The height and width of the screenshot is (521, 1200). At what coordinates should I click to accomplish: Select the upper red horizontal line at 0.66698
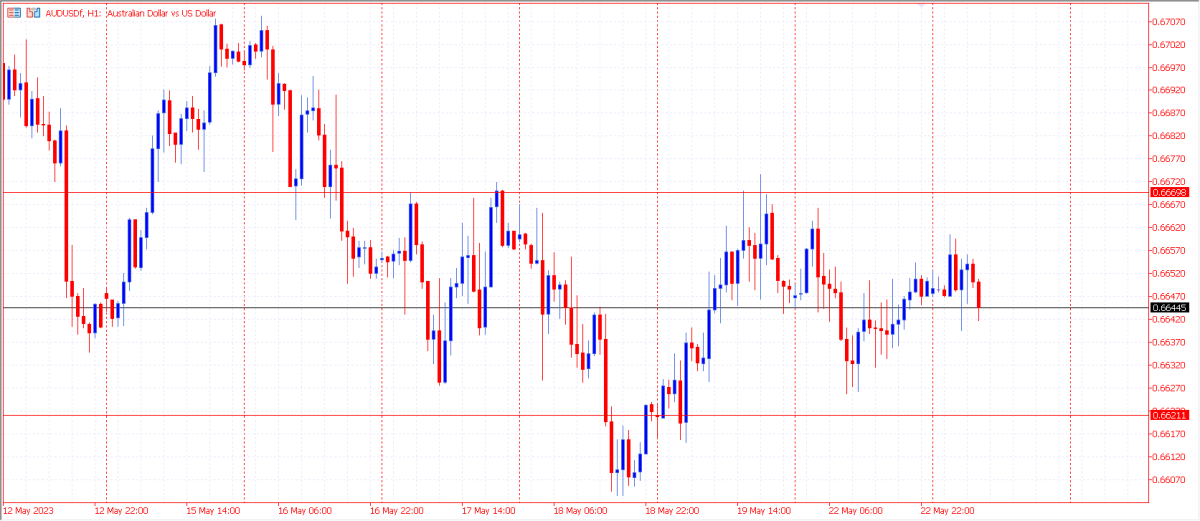tap(575, 191)
